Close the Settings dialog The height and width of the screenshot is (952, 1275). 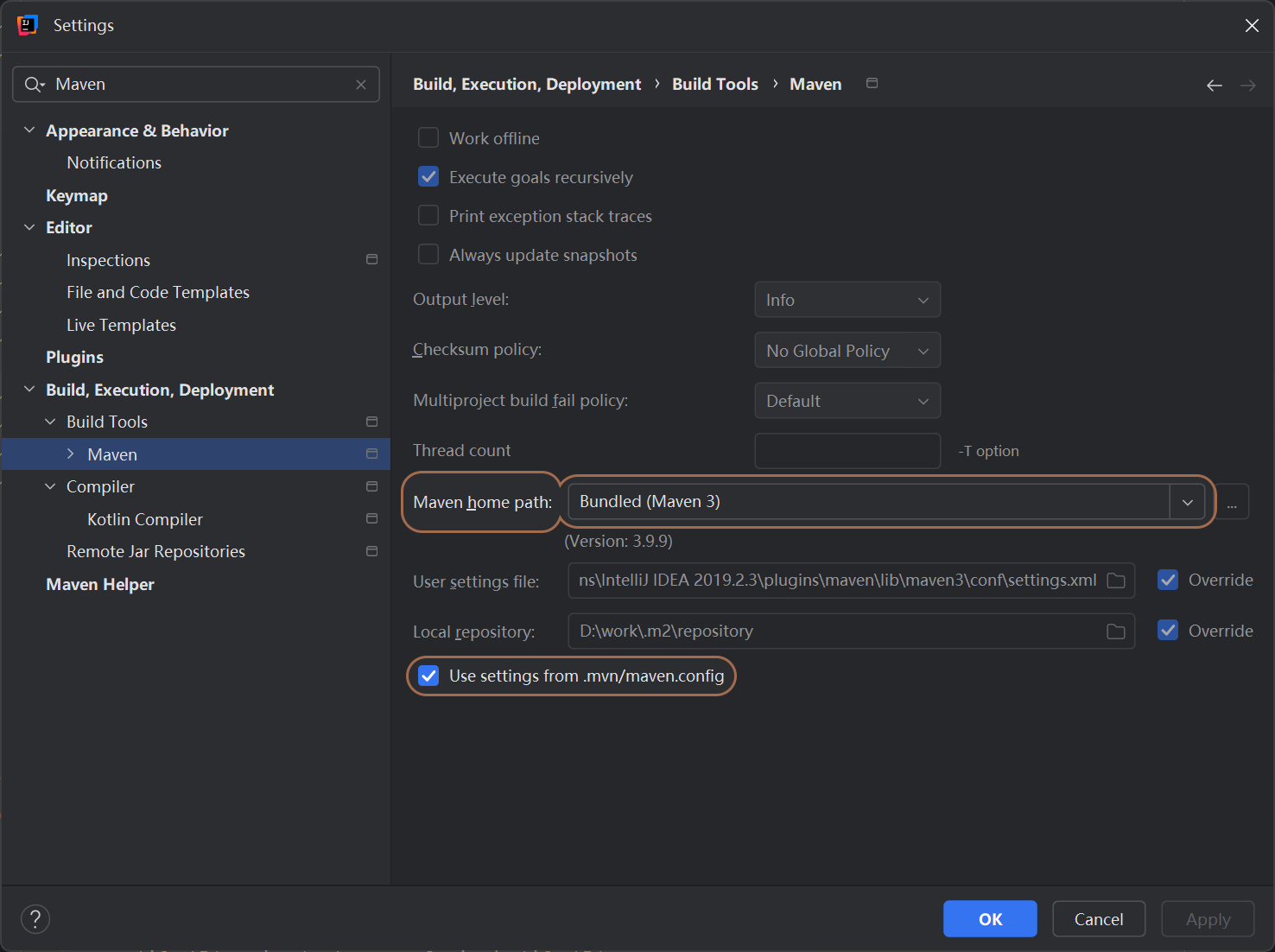1252,25
